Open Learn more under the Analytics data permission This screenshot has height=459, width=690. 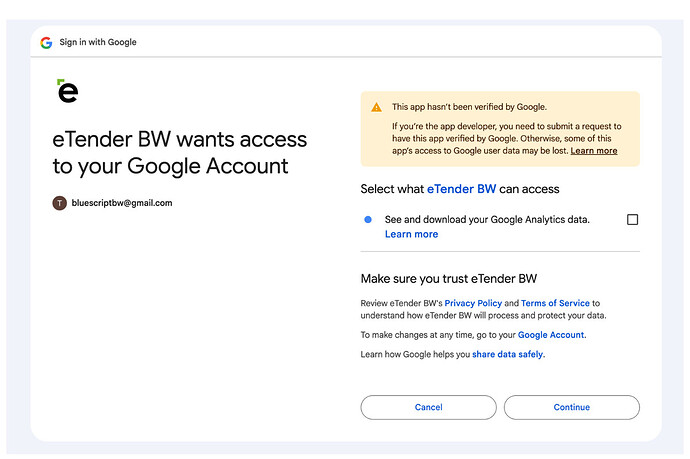coord(411,234)
